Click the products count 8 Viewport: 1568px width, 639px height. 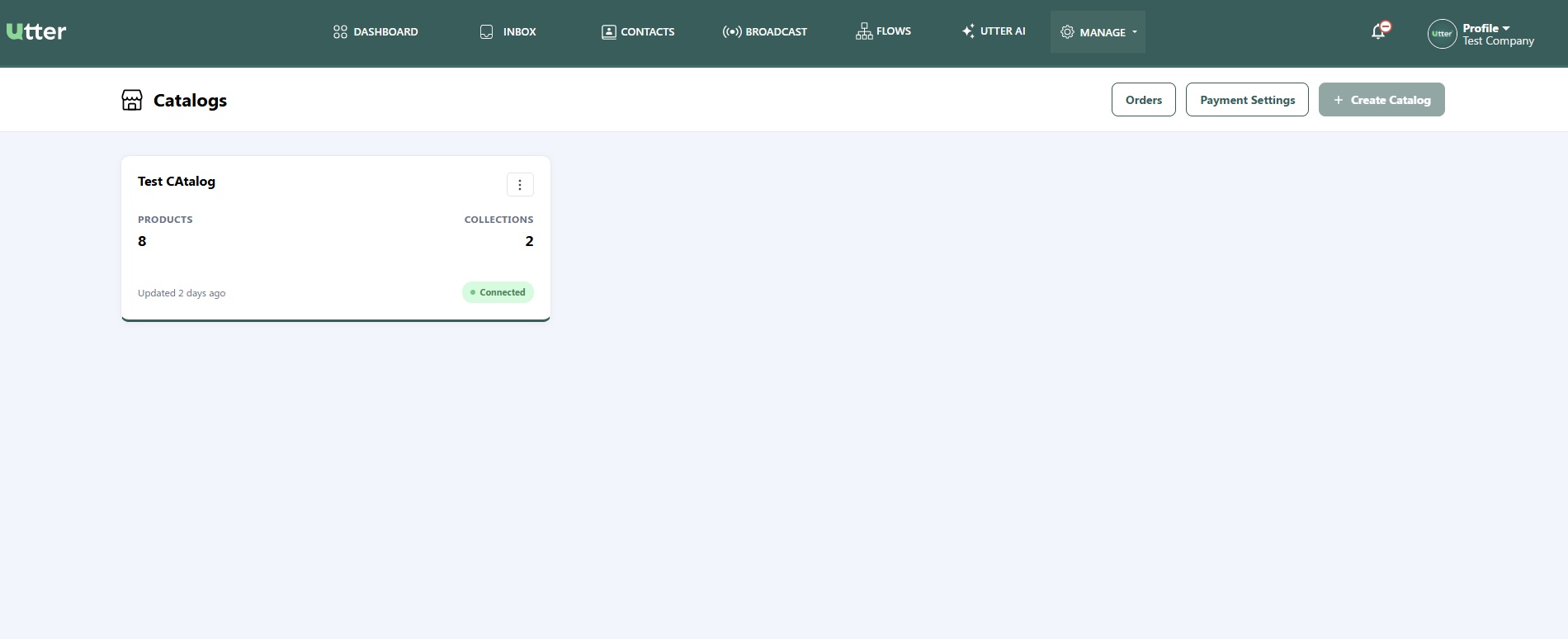(x=142, y=241)
